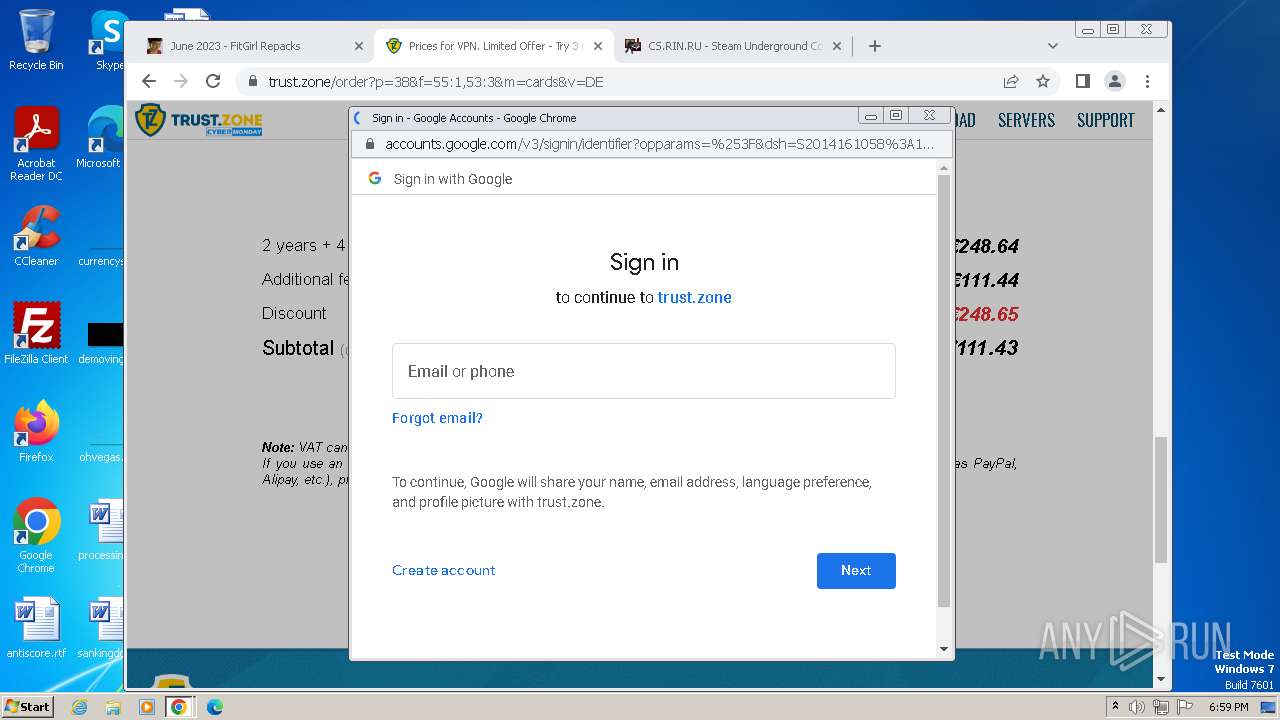Screen dimensions: 1280x720
Task: Open the Acrobat Reader DC desktop icon
Action: (x=36, y=144)
